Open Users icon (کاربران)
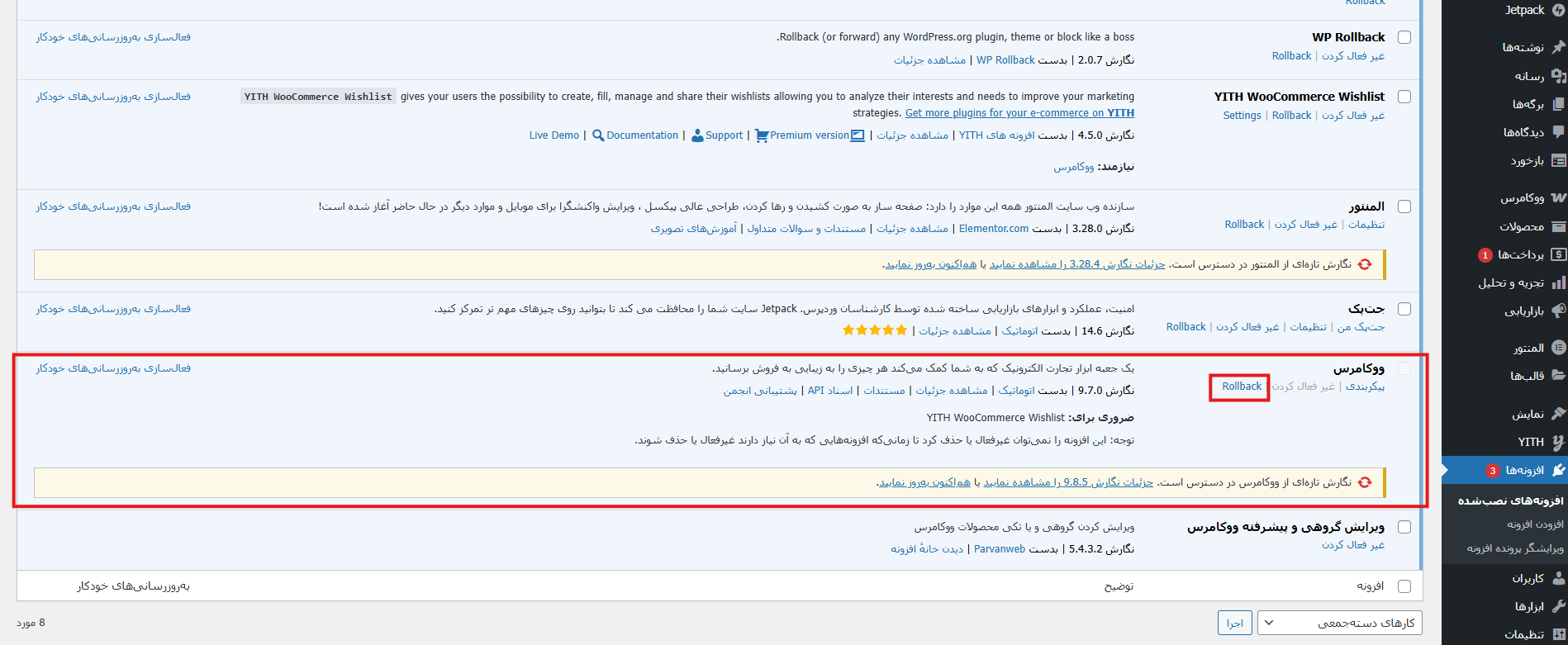The width and height of the screenshot is (1568, 645). tap(1558, 578)
